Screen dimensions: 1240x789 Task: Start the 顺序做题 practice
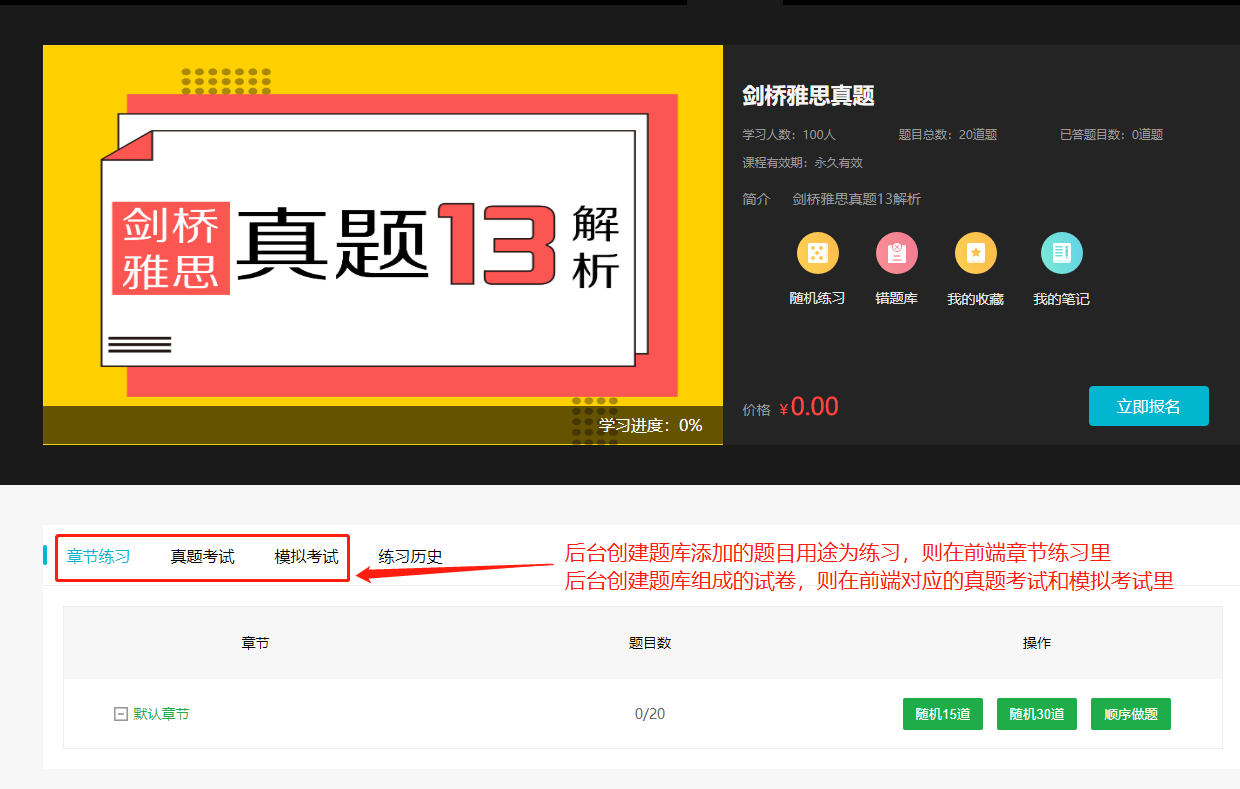[1131, 714]
